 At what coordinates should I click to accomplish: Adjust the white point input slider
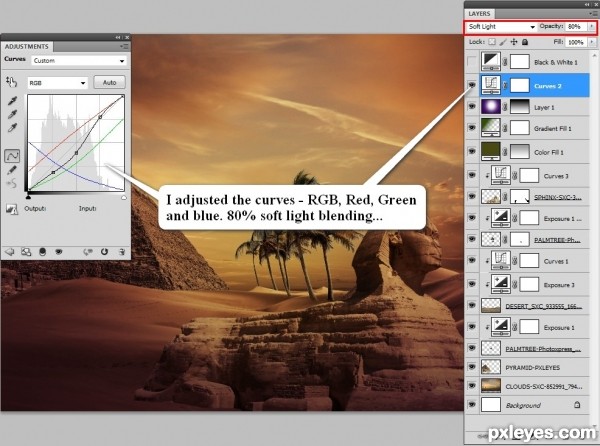click(x=124, y=197)
